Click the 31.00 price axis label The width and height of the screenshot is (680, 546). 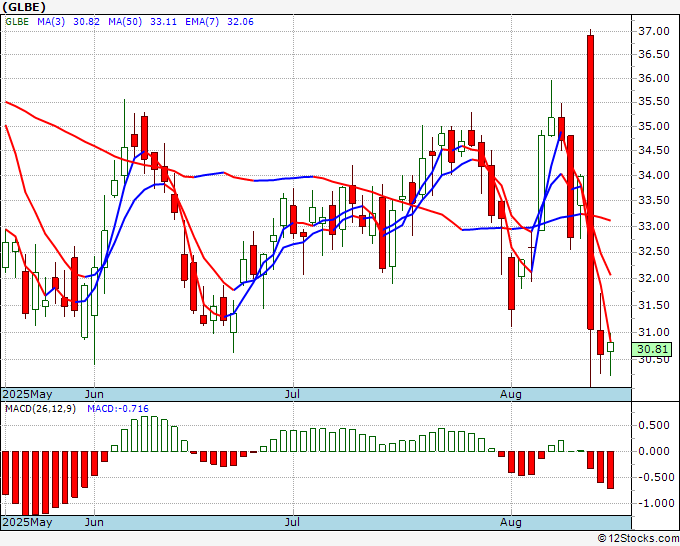654,332
